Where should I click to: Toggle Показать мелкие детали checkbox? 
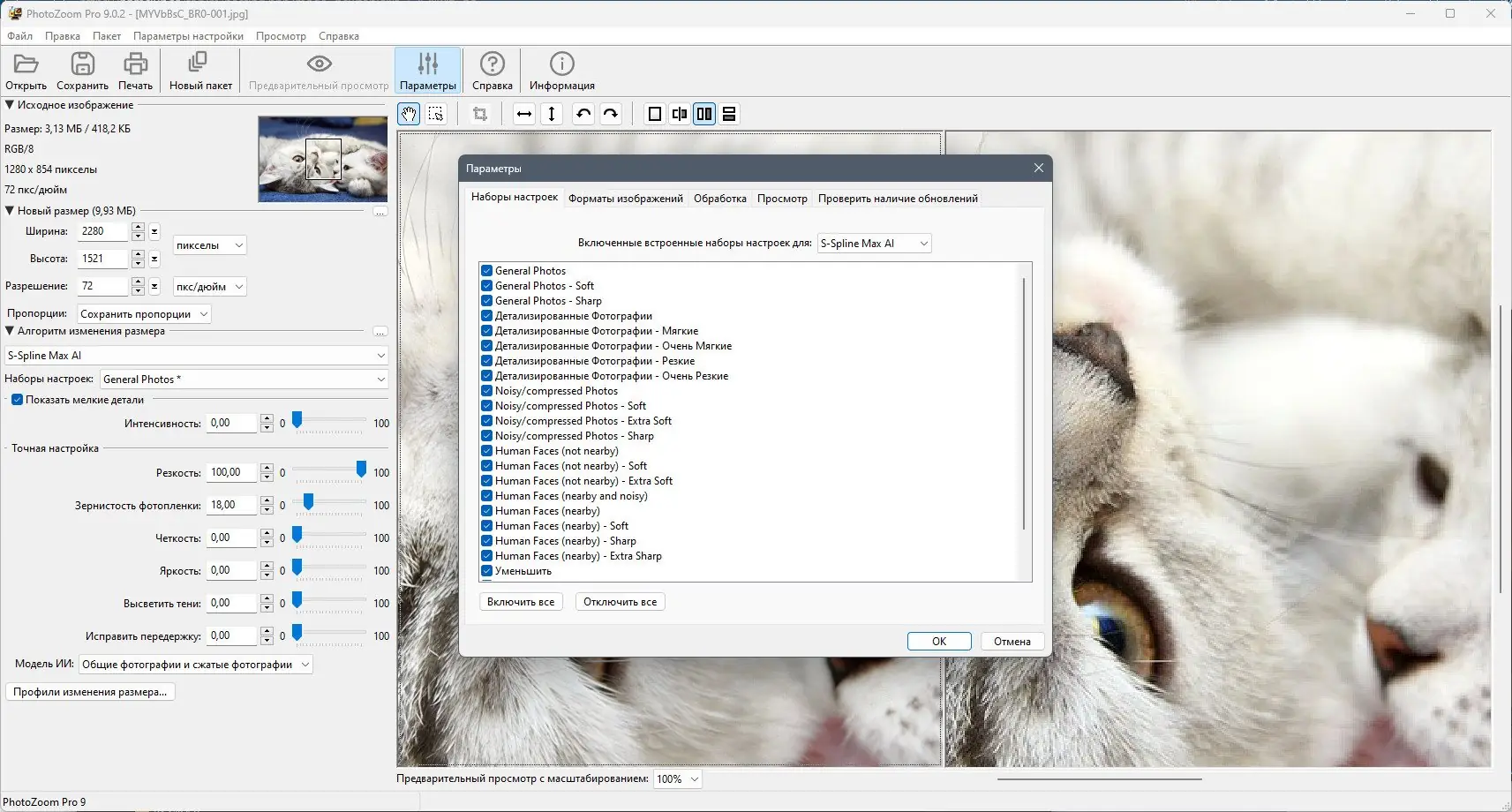(x=17, y=400)
